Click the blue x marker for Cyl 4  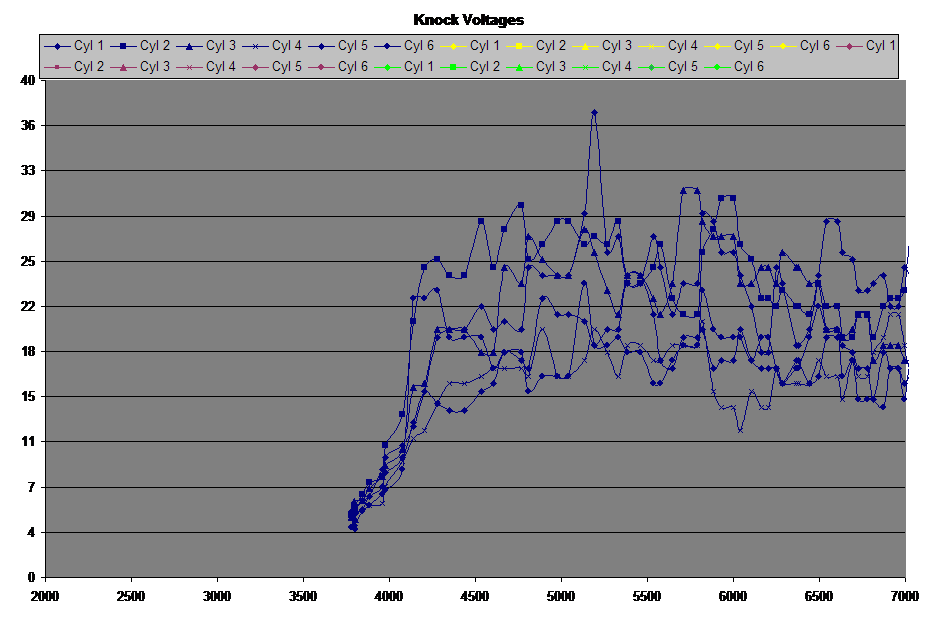256,46
